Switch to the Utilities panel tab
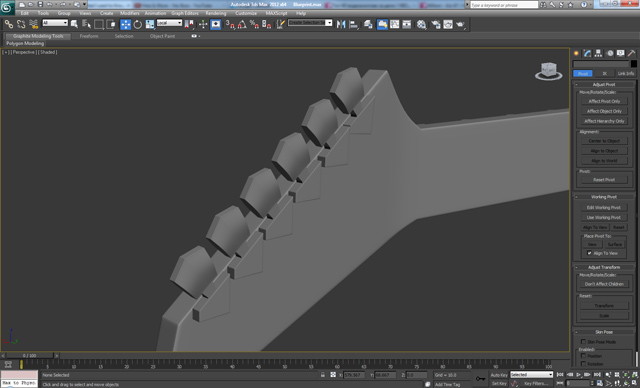640x388 pixels. pos(631,53)
